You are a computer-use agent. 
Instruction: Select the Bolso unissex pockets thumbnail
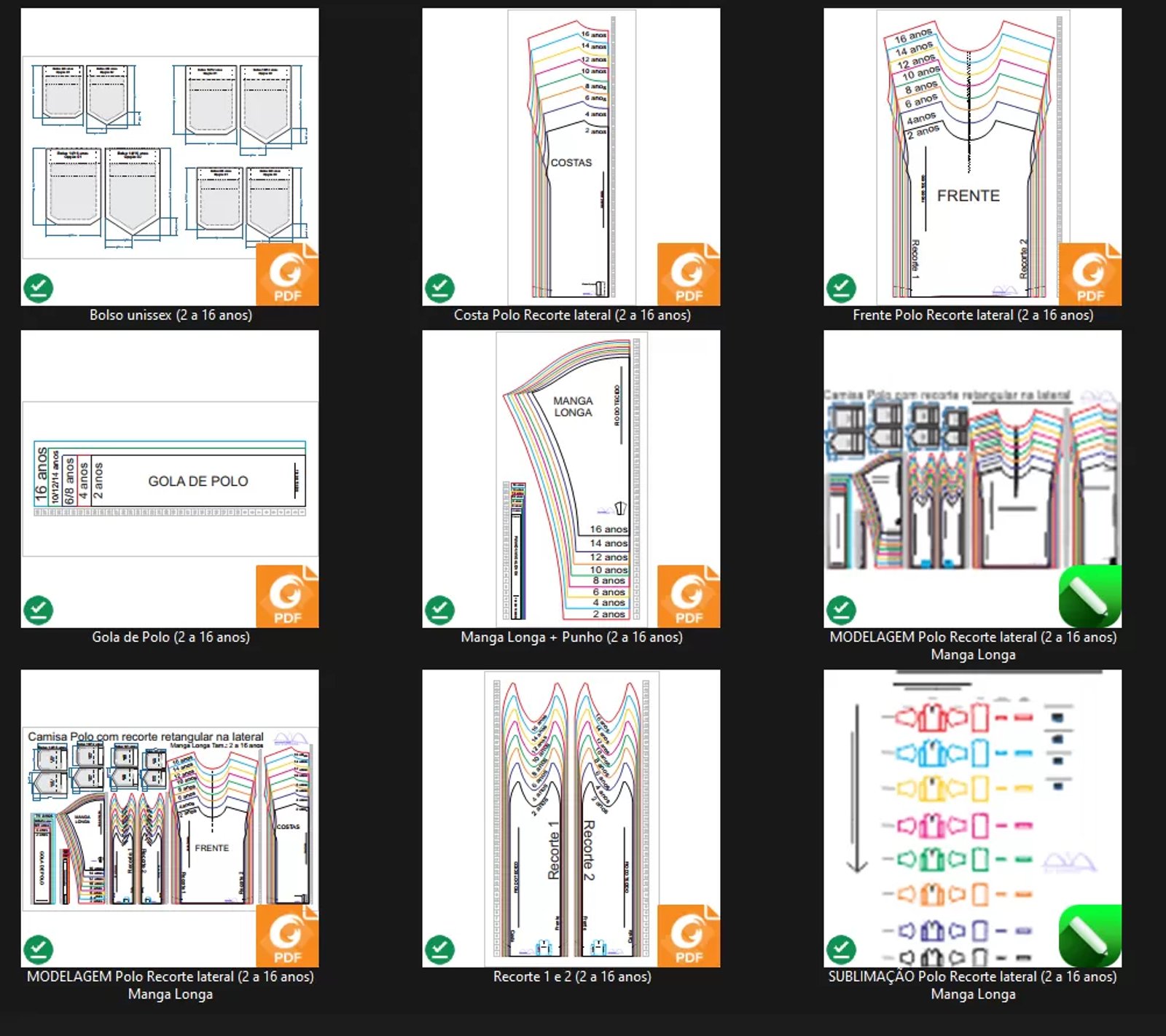(x=169, y=157)
